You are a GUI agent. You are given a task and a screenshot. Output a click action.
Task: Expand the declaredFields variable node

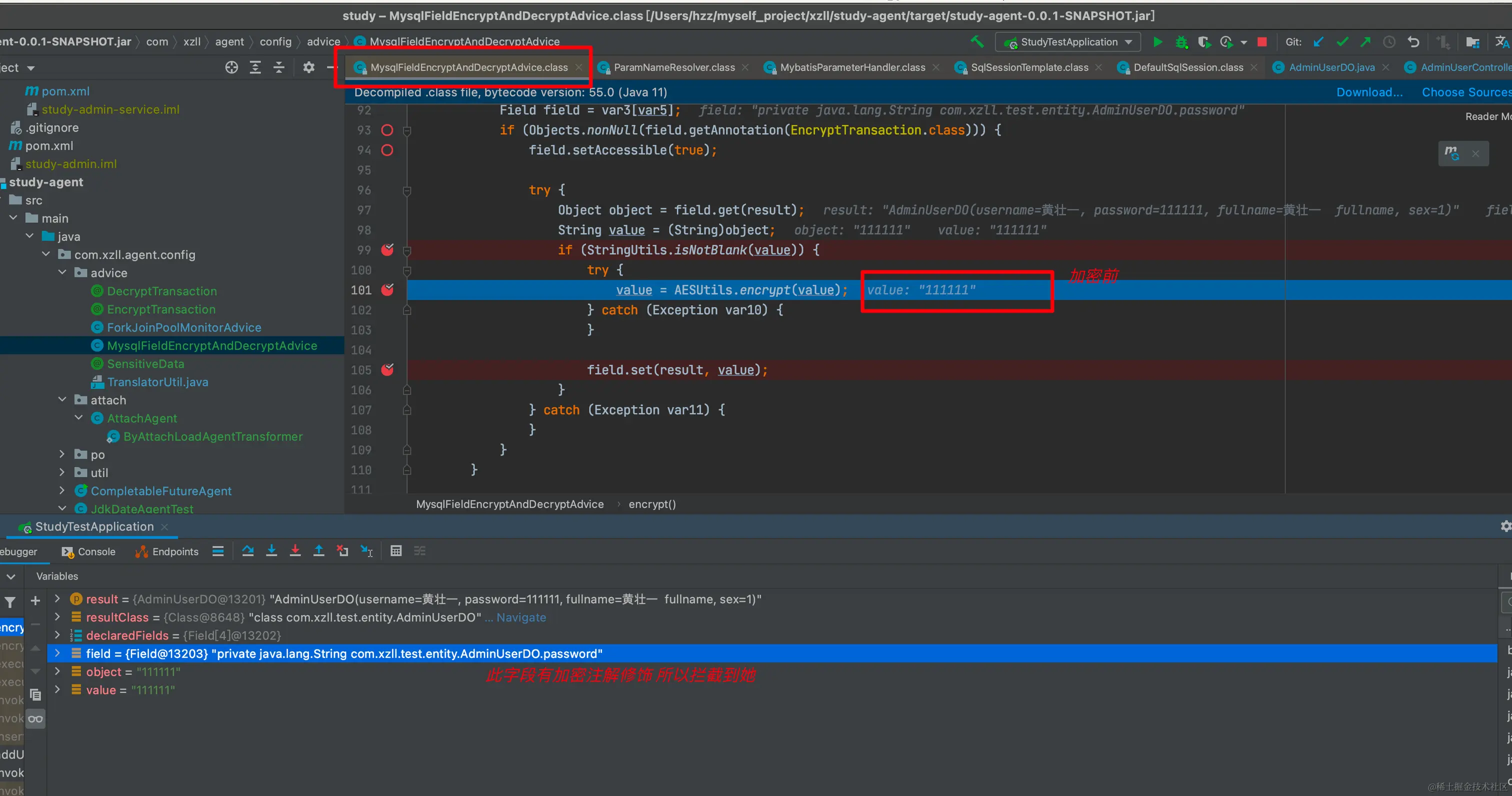pyautogui.click(x=57, y=634)
